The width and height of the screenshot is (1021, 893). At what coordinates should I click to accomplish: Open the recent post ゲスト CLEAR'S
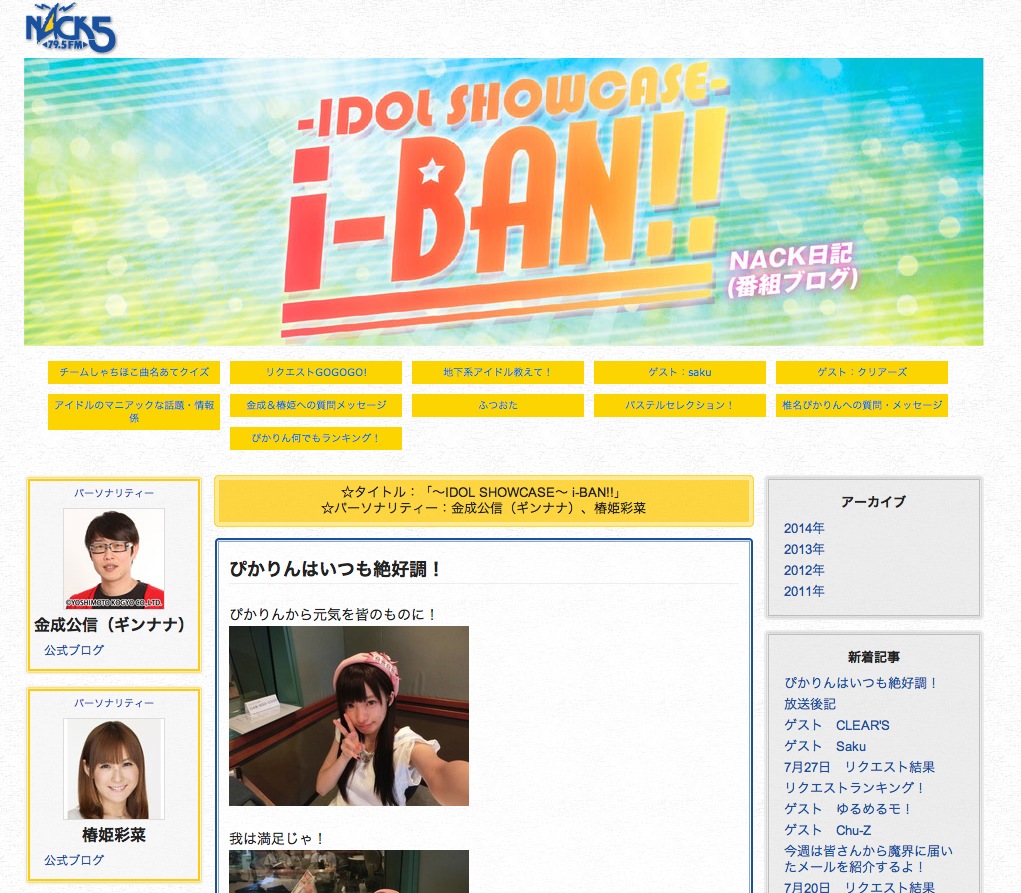pyautogui.click(x=836, y=725)
